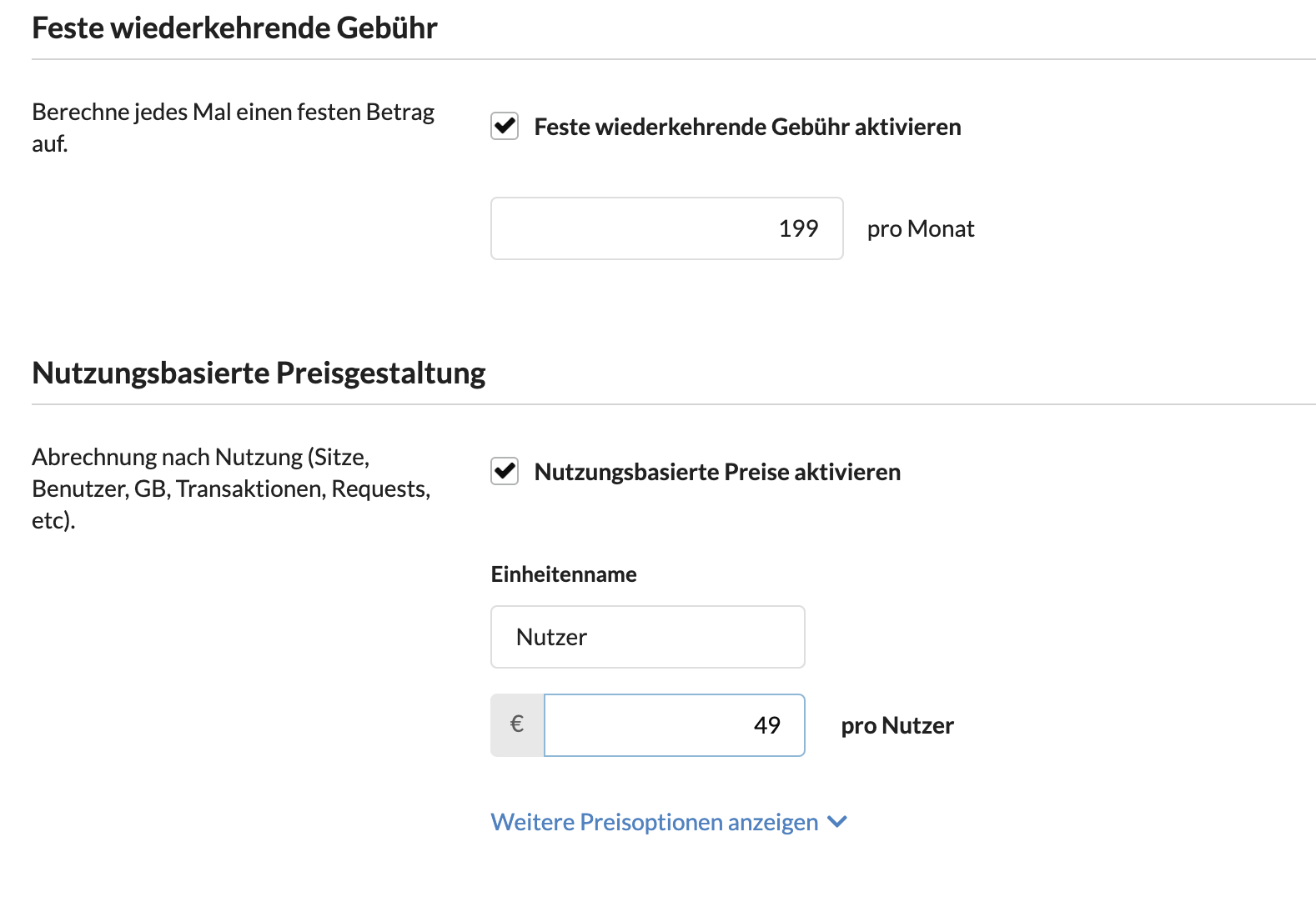The width and height of the screenshot is (1316, 922).
Task: Focus the monthly fee field showing 199
Action: click(x=667, y=228)
